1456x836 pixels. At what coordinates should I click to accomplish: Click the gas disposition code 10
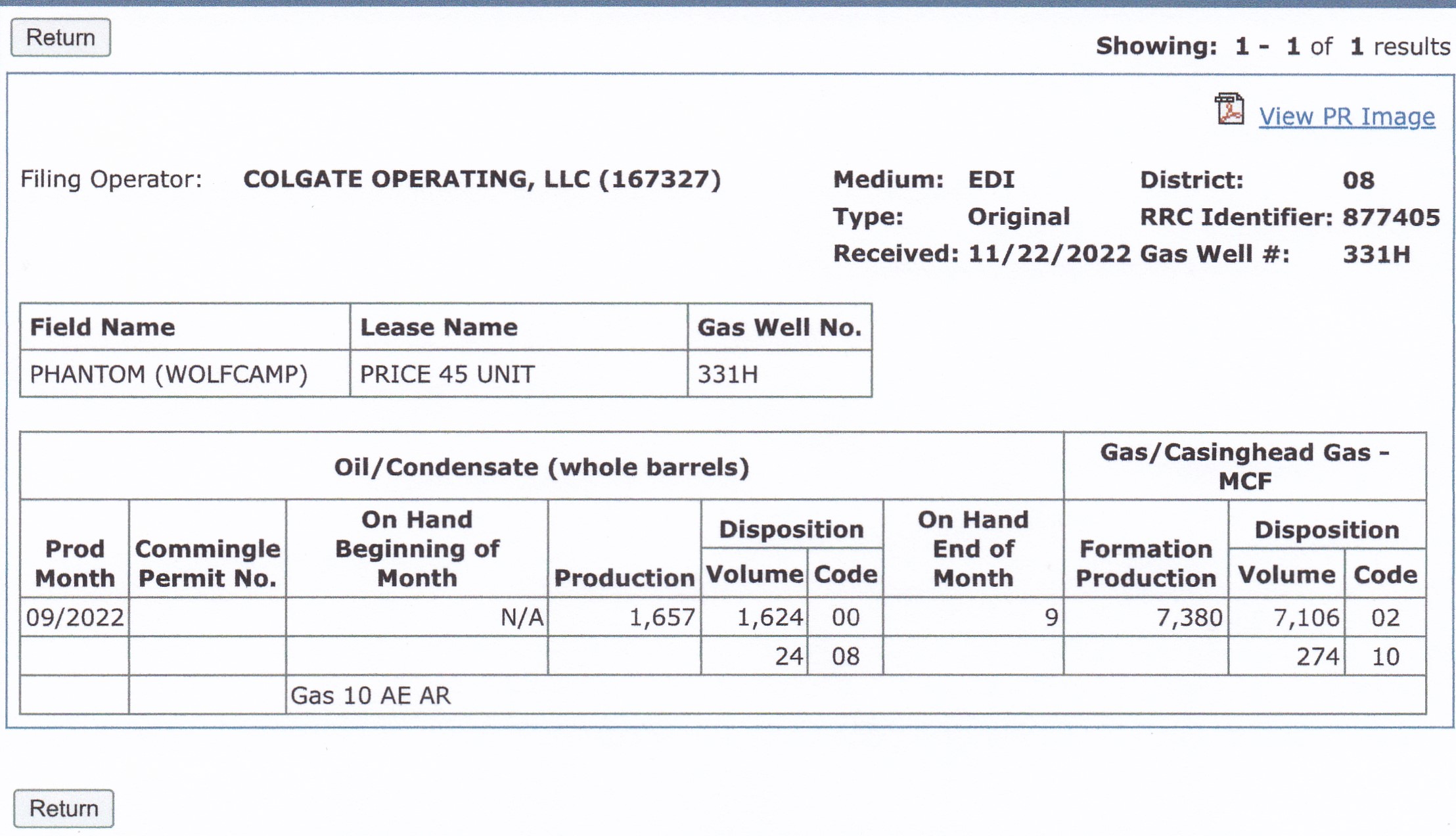pyautogui.click(x=1385, y=656)
